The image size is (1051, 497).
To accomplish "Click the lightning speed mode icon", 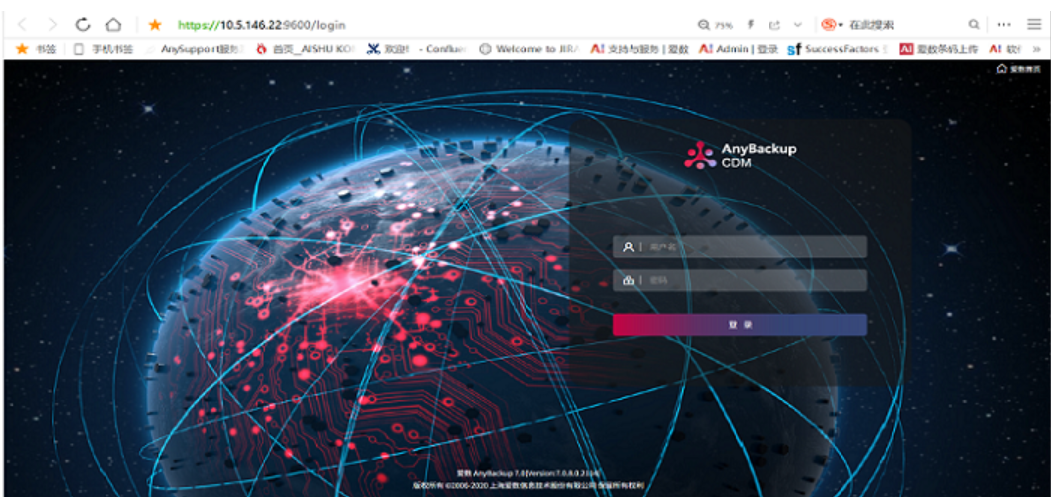I will (751, 25).
